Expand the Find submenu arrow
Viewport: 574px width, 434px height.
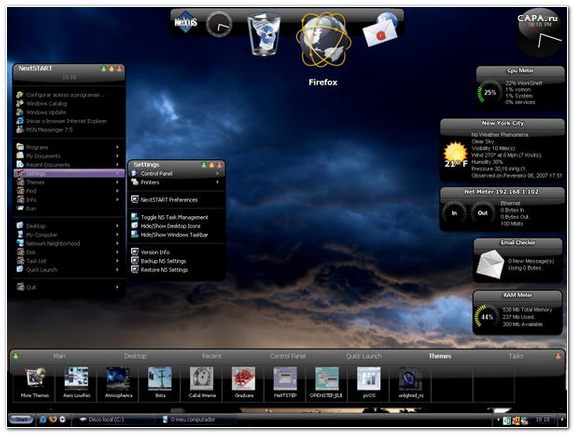click(117, 191)
